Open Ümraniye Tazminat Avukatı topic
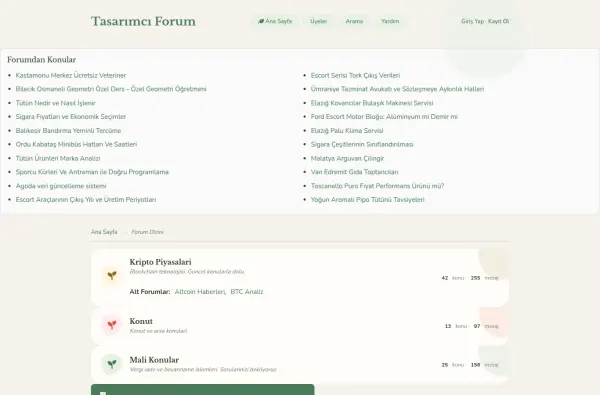The width and height of the screenshot is (600, 395). click(x=397, y=89)
